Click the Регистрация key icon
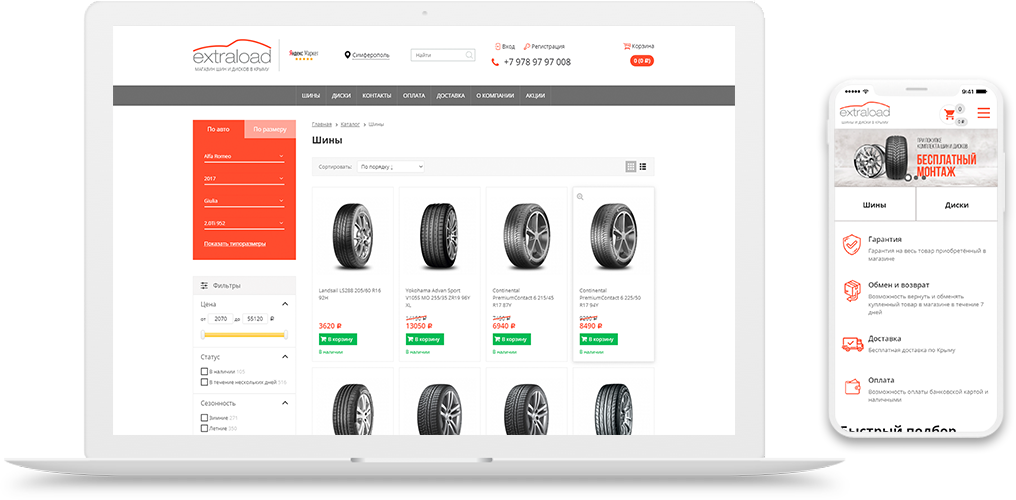The height and width of the screenshot is (500, 1016). [527, 47]
